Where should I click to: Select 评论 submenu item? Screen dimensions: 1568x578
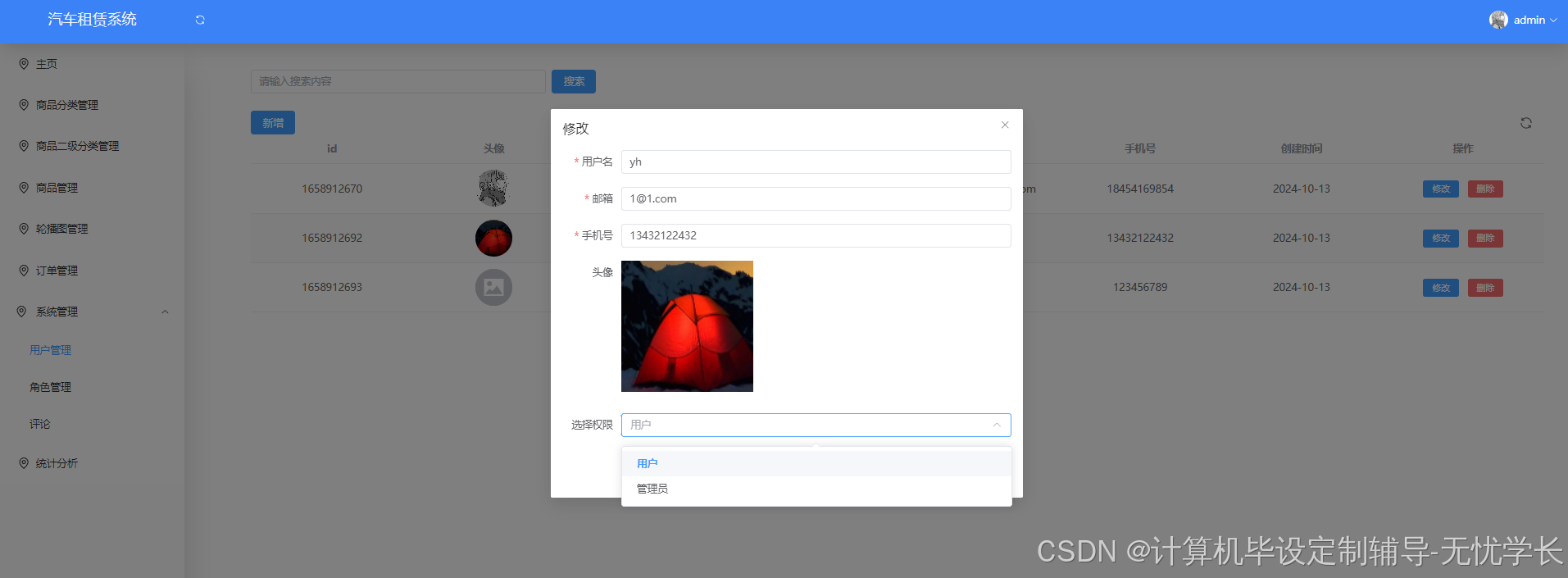[40, 424]
